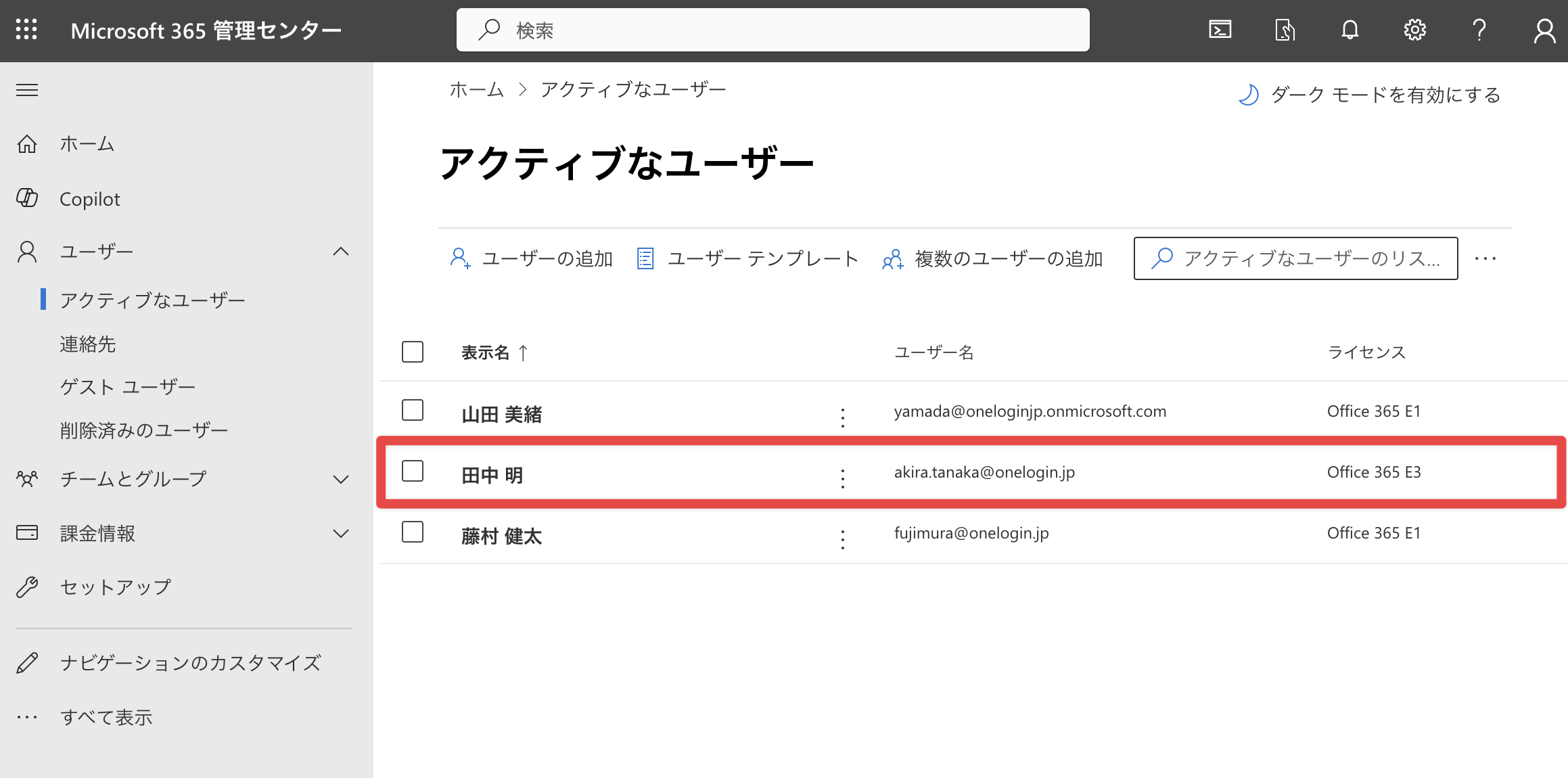Collapse navigation with the hamburger icon
The height and width of the screenshot is (778, 1568).
[27, 90]
